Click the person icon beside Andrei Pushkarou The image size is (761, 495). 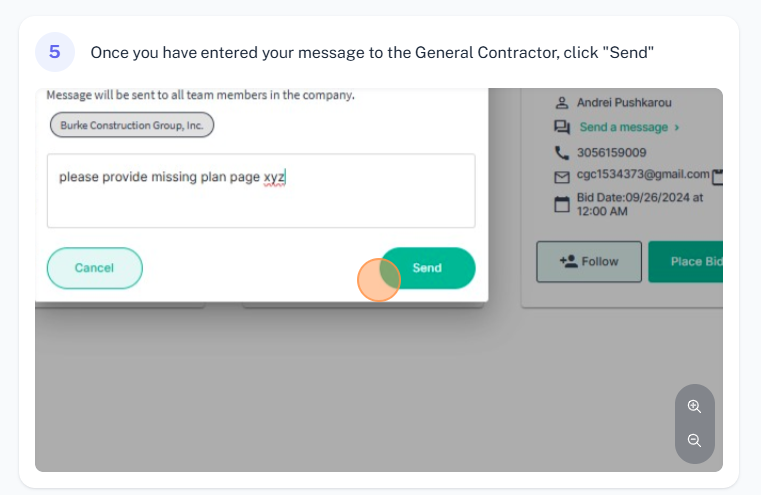tap(562, 102)
